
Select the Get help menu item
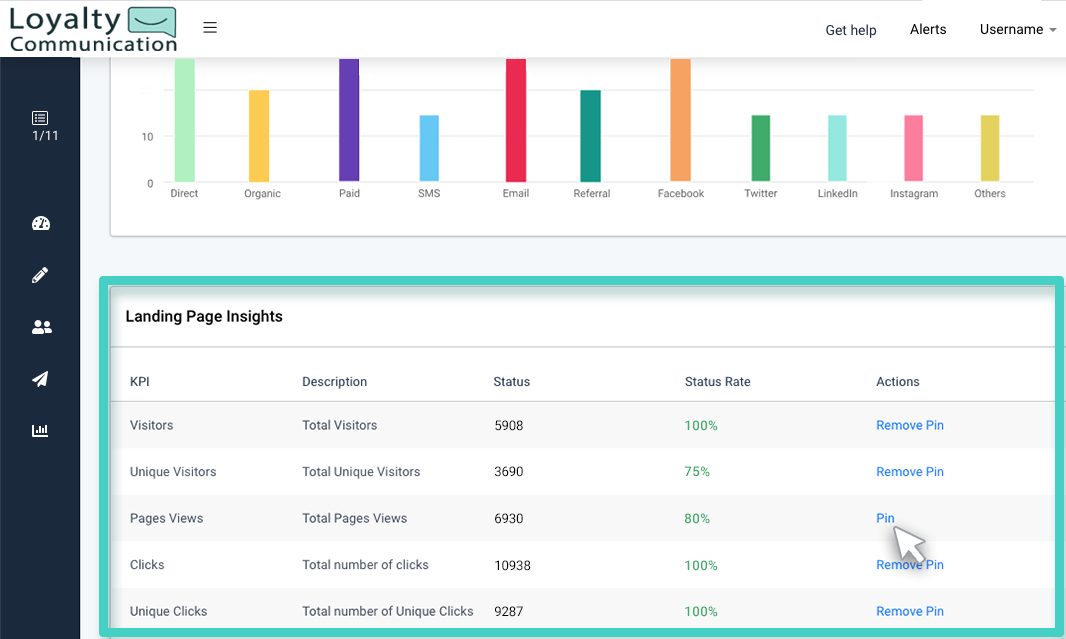pyautogui.click(x=851, y=30)
